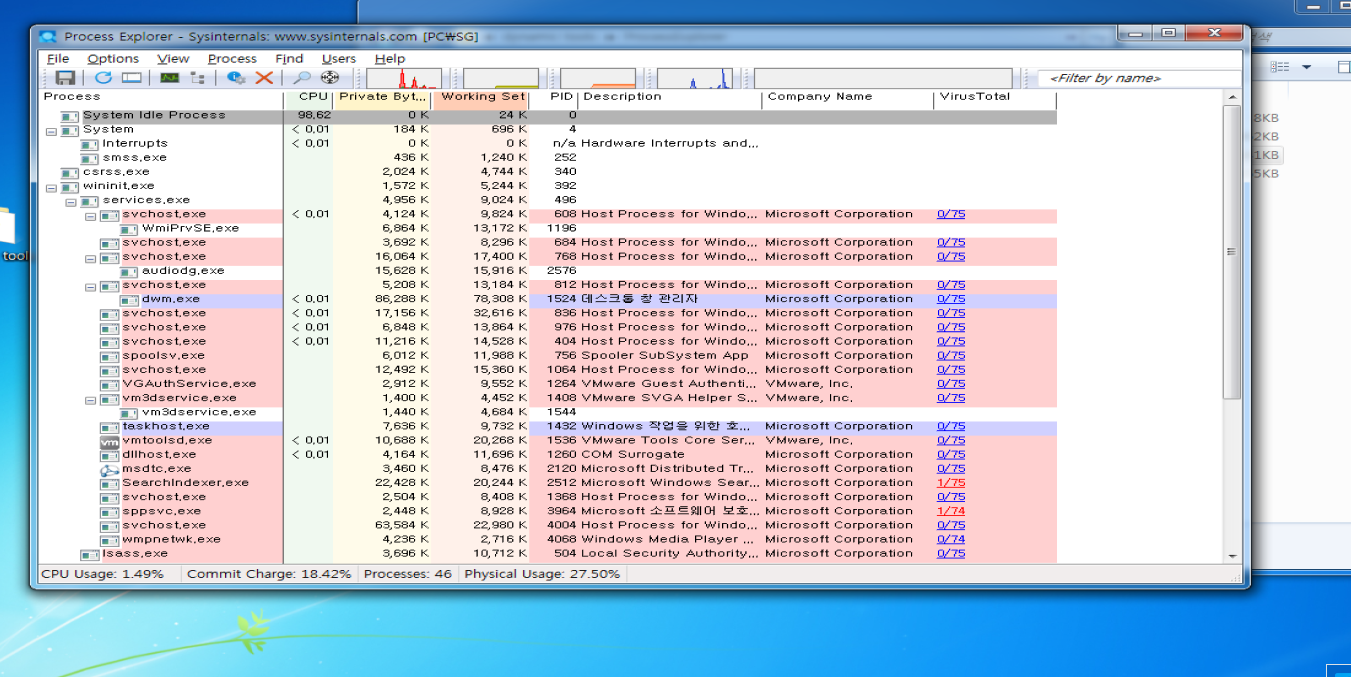Click the SearchIndexer.exe process icon
The height and width of the screenshot is (677, 1351).
(109, 483)
